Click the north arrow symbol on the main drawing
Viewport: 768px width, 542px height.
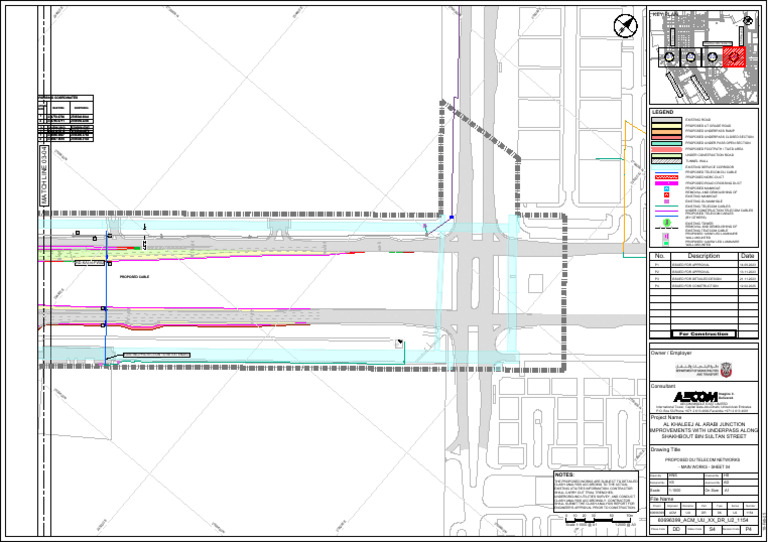pyautogui.click(x=625, y=25)
